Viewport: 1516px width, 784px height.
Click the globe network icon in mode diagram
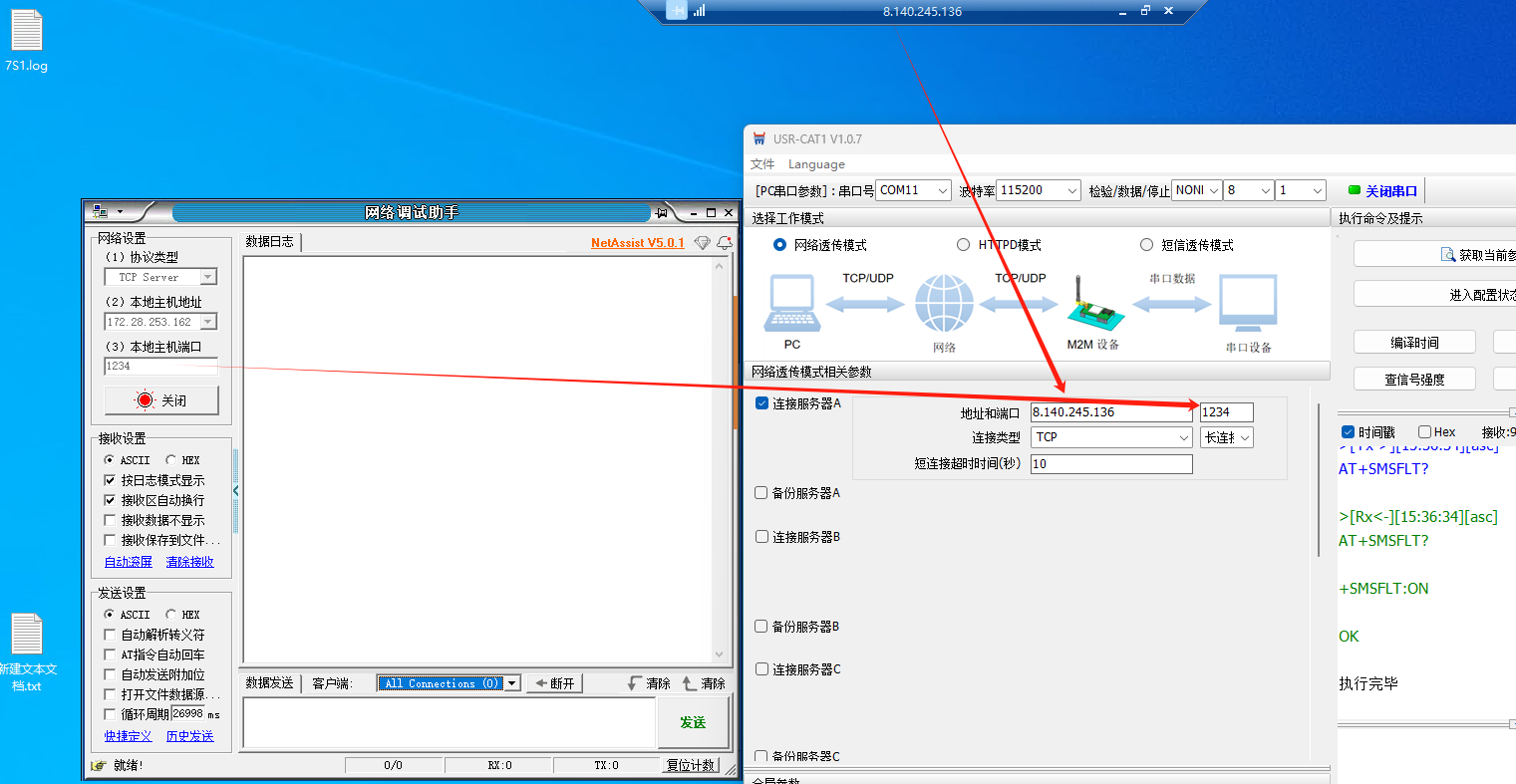point(944,304)
